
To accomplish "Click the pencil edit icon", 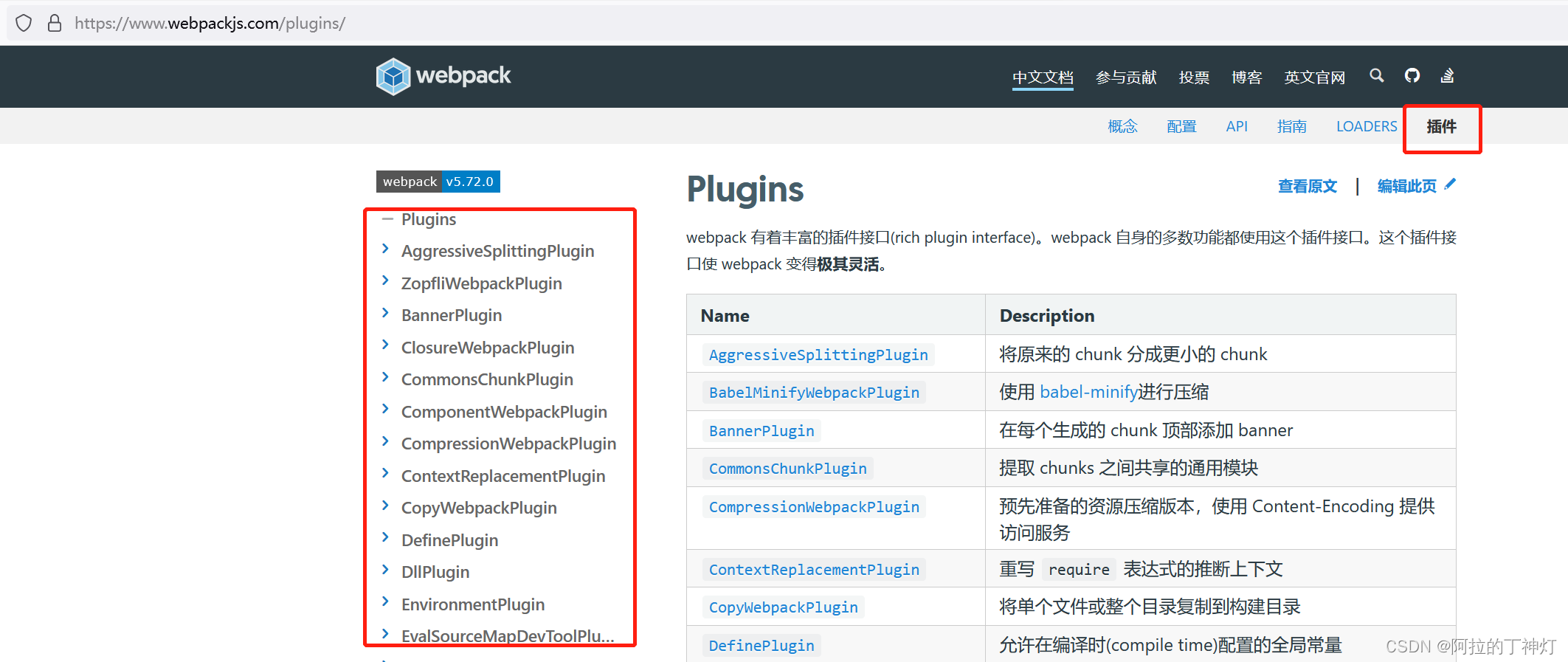I will coord(1450,185).
